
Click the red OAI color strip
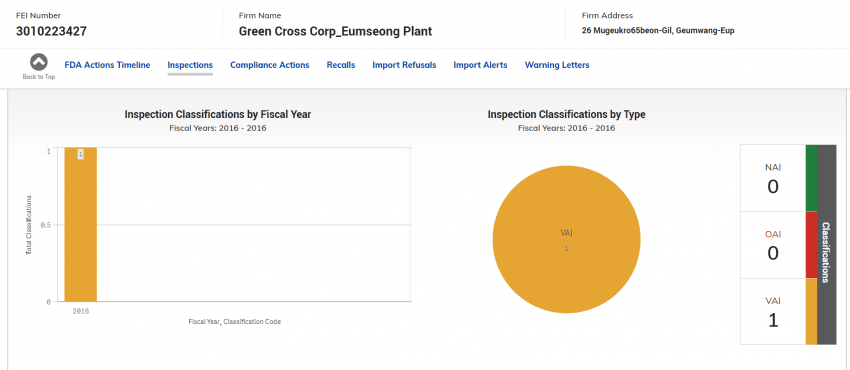811,245
